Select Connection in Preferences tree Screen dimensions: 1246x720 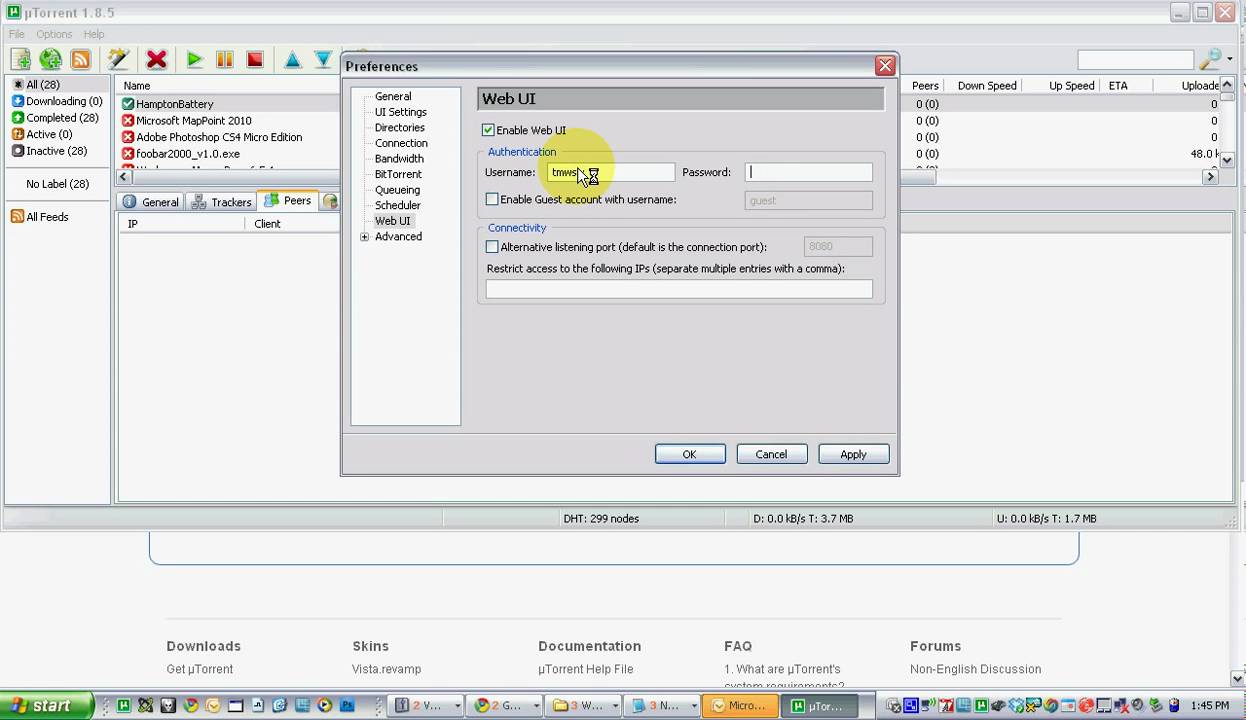[x=401, y=143]
